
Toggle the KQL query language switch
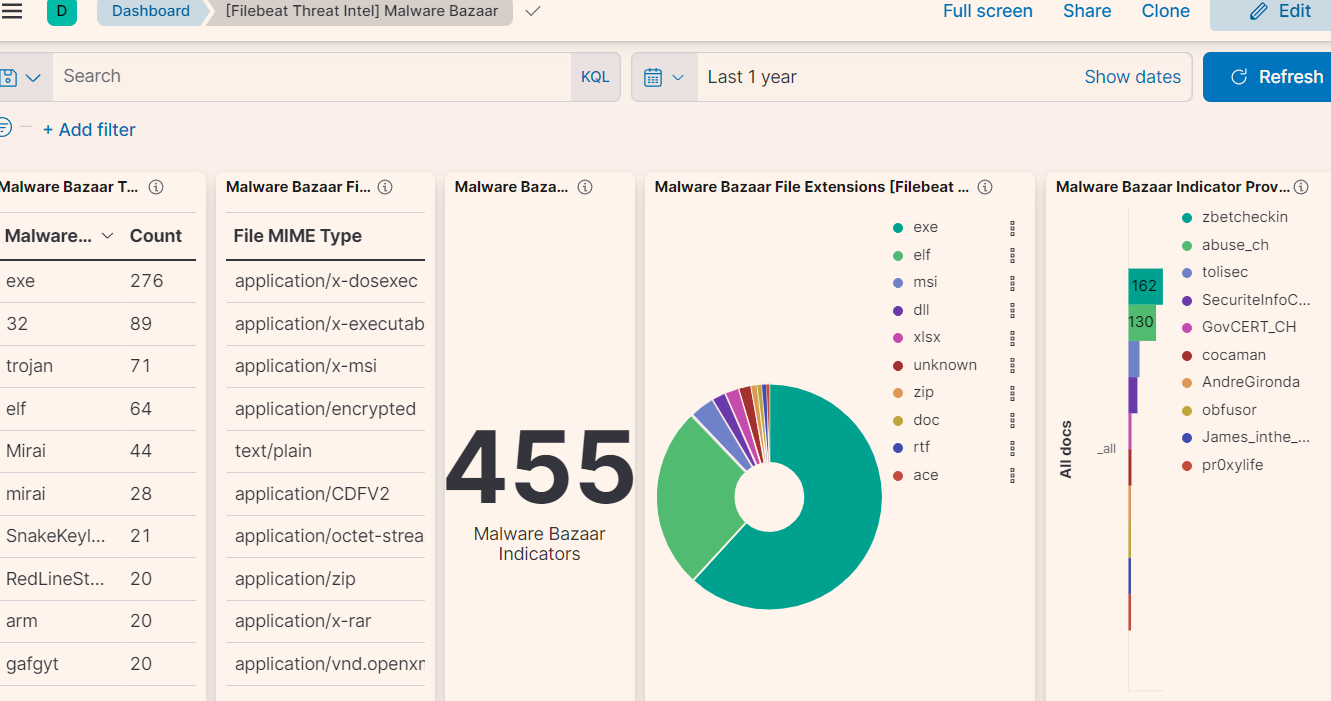coord(595,77)
